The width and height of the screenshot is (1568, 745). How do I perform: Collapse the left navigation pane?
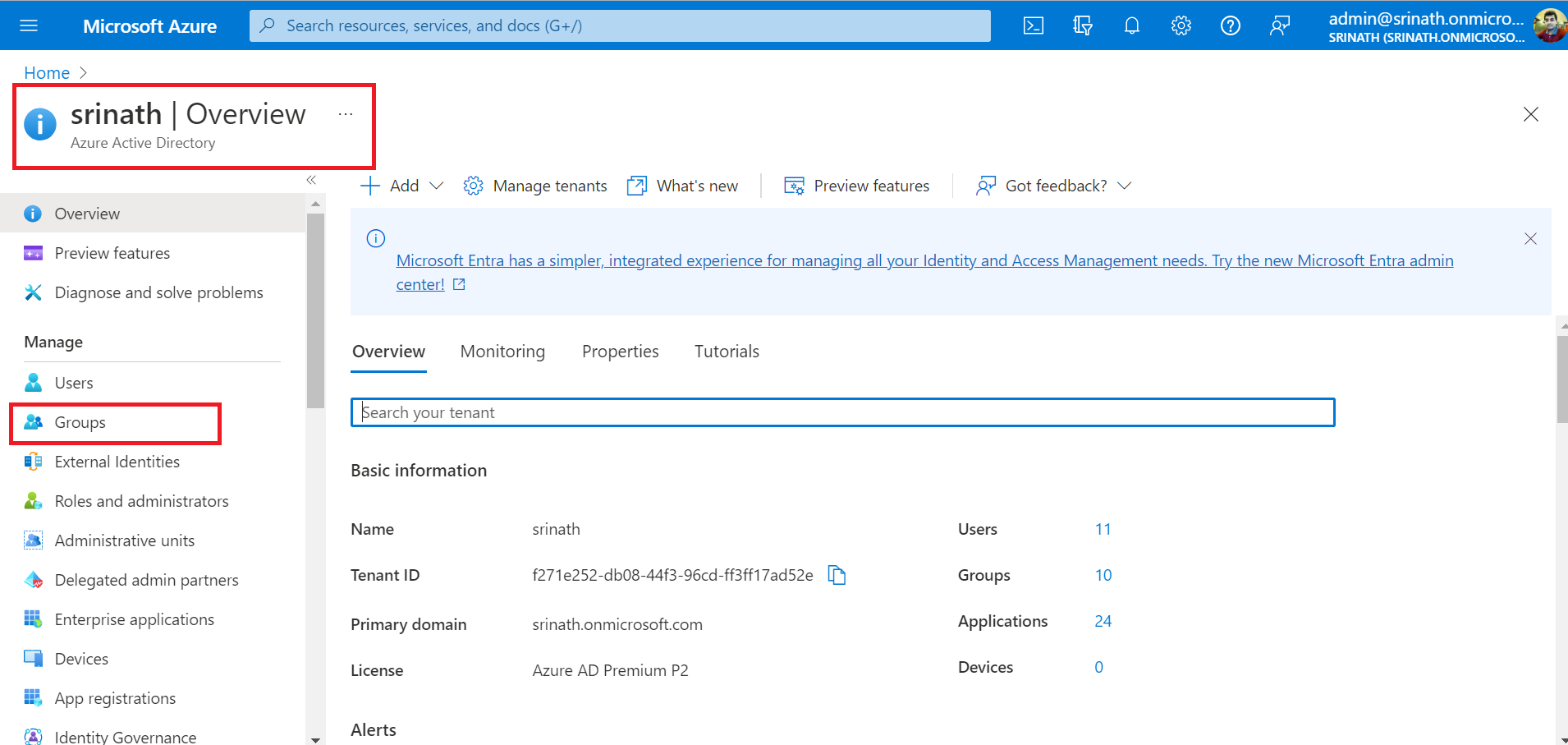tap(311, 180)
